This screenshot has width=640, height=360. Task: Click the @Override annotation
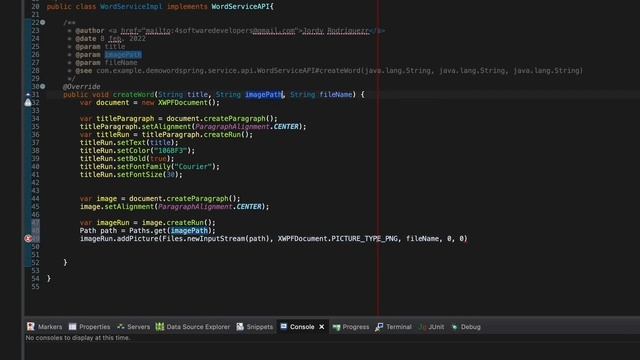pyautogui.click(x=82, y=87)
